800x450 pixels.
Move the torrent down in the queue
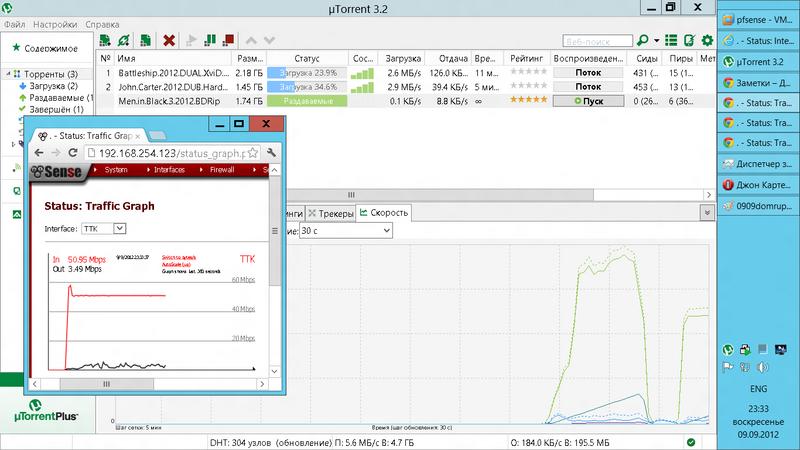tap(269, 40)
